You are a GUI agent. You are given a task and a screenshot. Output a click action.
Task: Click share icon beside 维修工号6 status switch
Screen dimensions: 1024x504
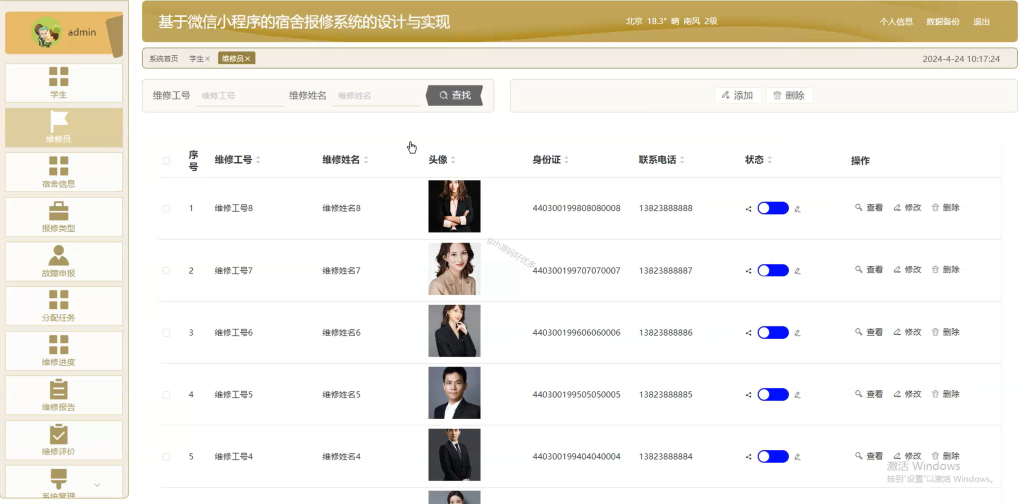(x=748, y=333)
